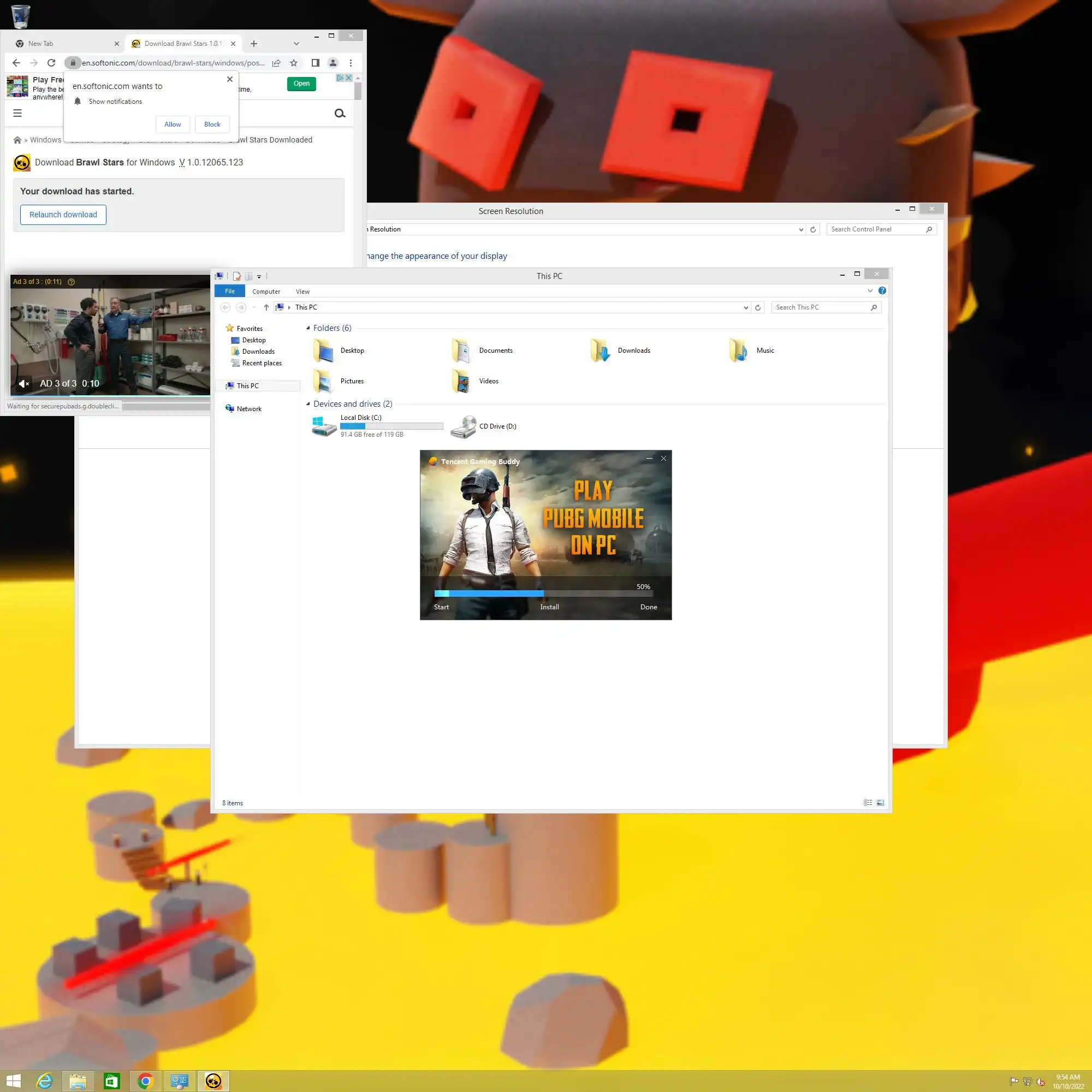Unmute the video ad
This screenshot has height=1092, width=1092.
coord(23,384)
